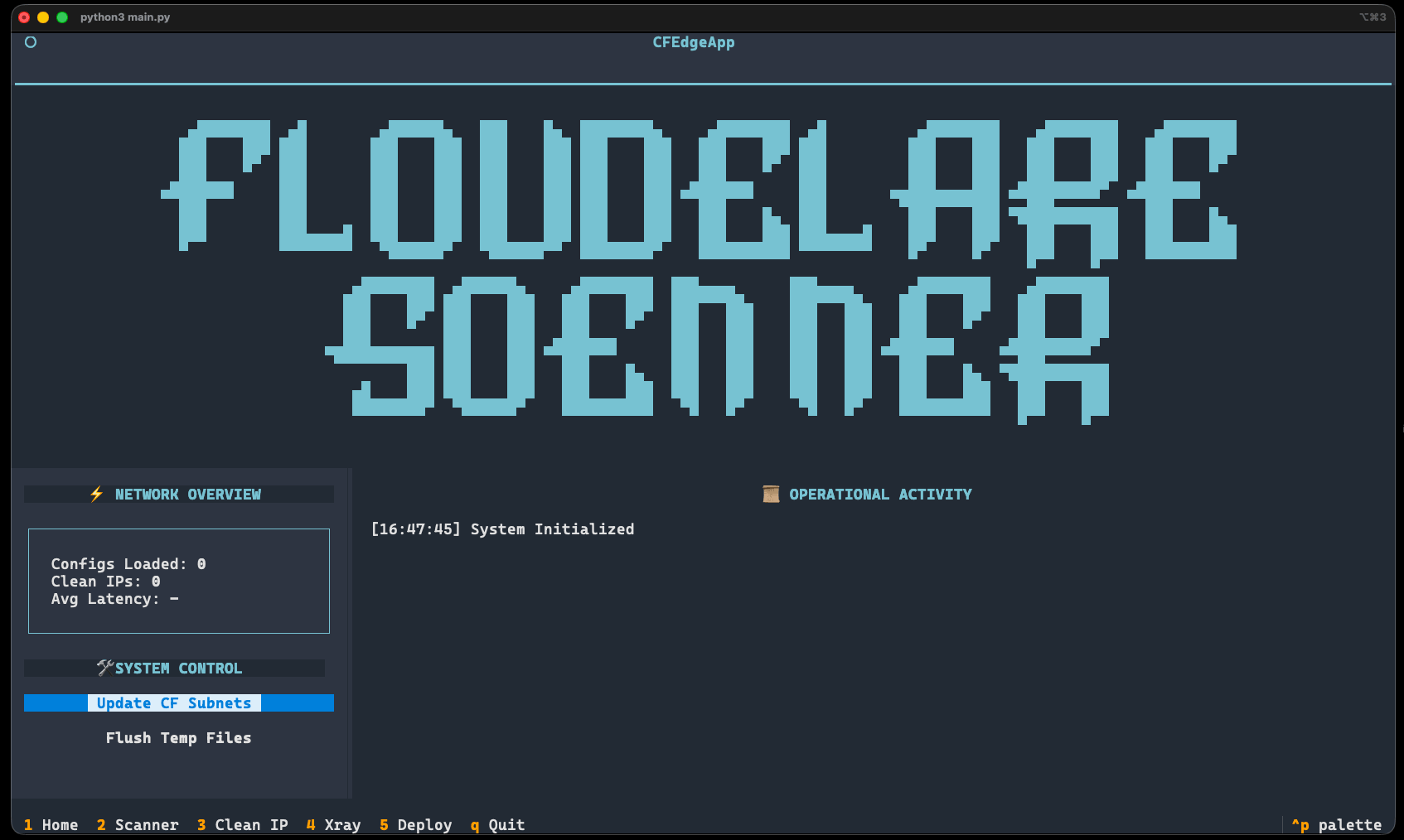Click the System Initialized log entry
The width and height of the screenshot is (1404, 840).
[502, 529]
